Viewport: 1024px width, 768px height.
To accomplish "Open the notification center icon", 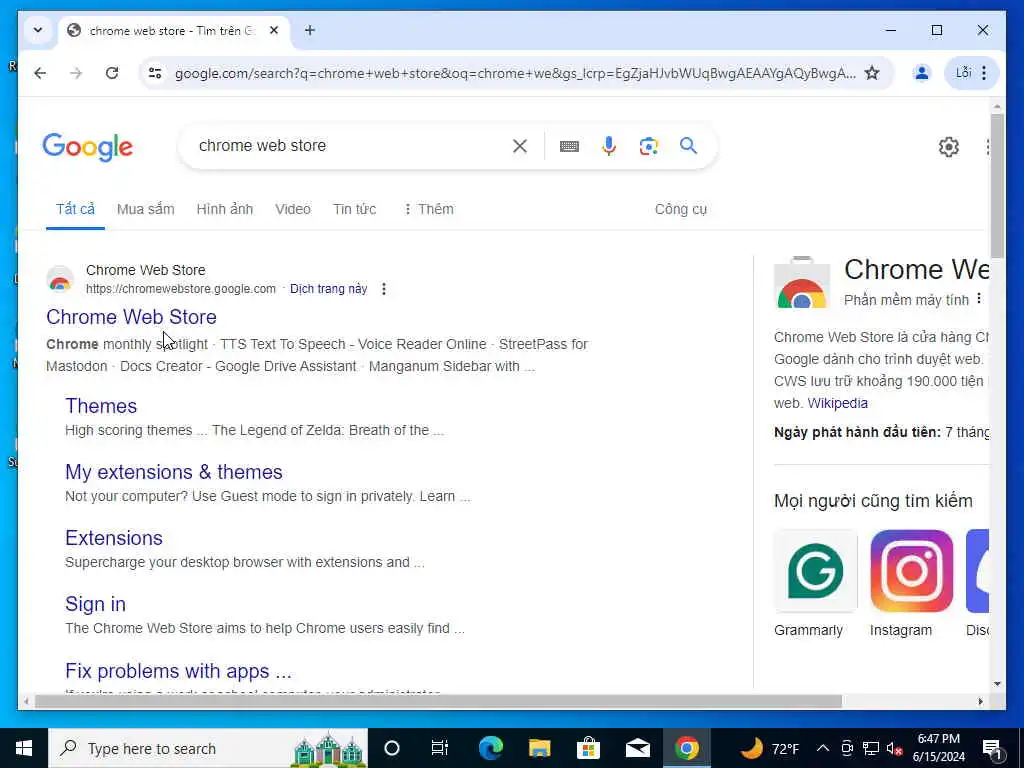I will click(x=992, y=748).
